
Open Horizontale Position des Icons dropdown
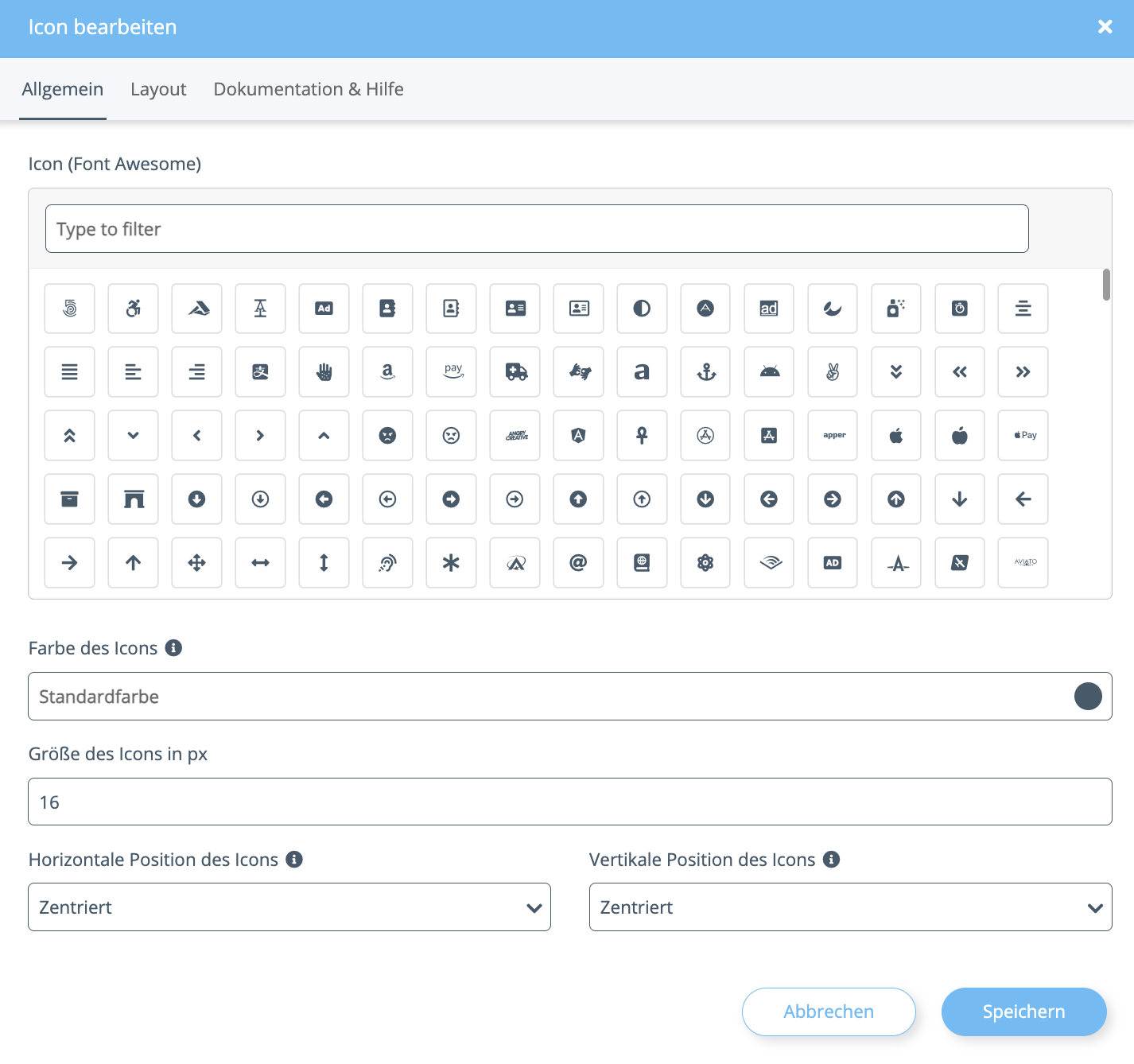pos(289,907)
